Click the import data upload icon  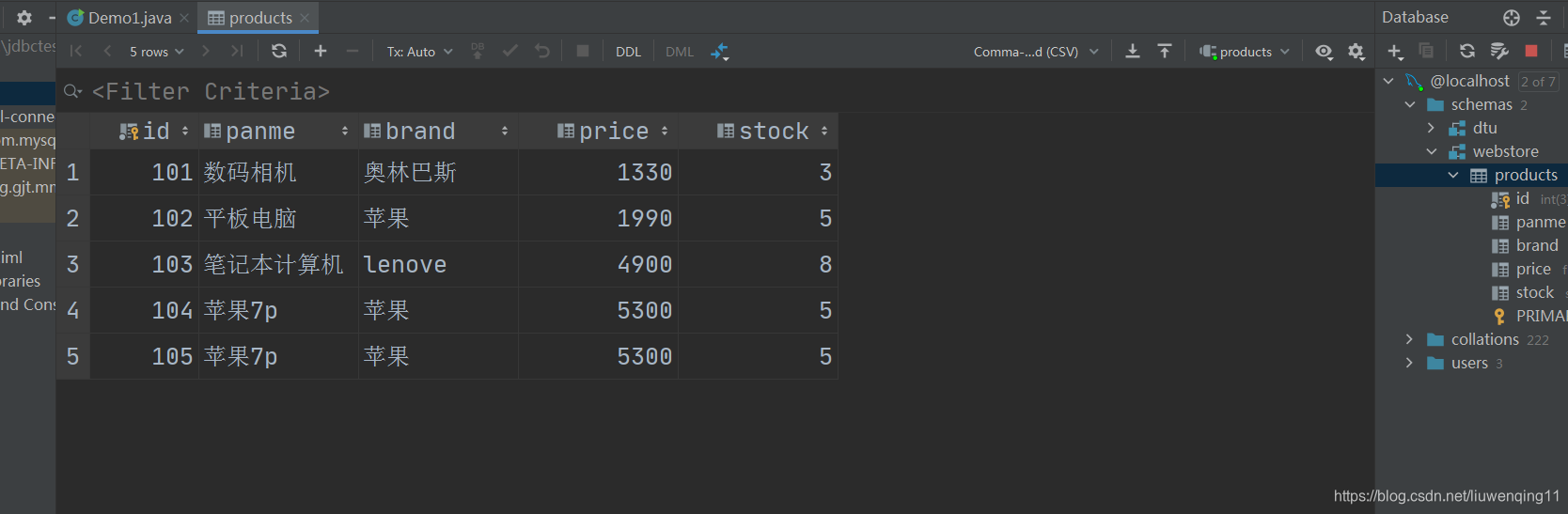[x=1165, y=52]
